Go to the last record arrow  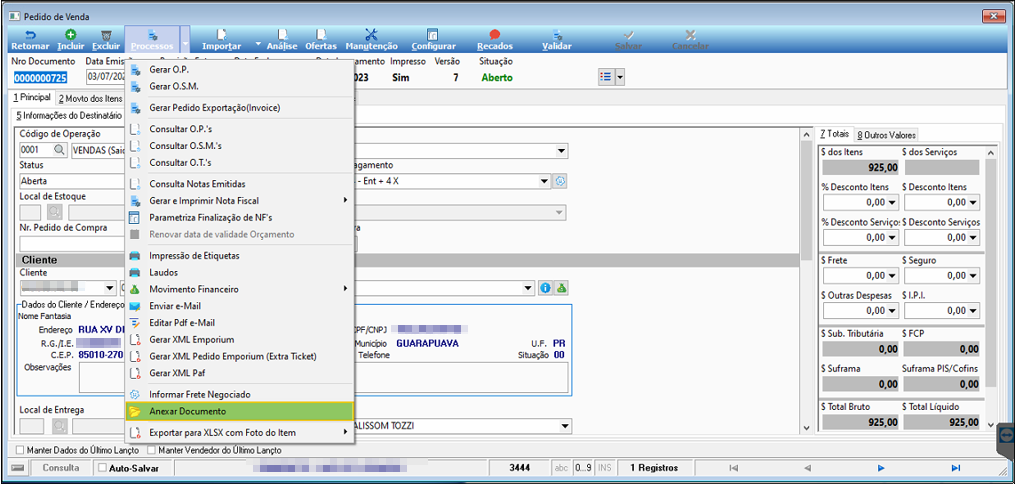pyautogui.click(x=955, y=468)
